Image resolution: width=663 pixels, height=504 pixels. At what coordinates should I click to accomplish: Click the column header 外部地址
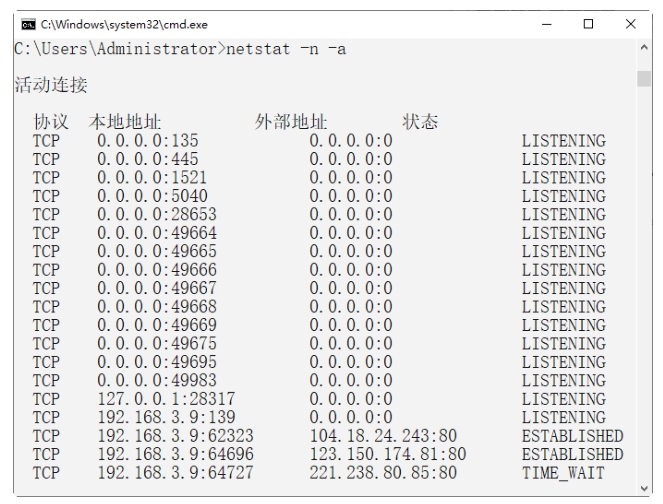click(291, 122)
